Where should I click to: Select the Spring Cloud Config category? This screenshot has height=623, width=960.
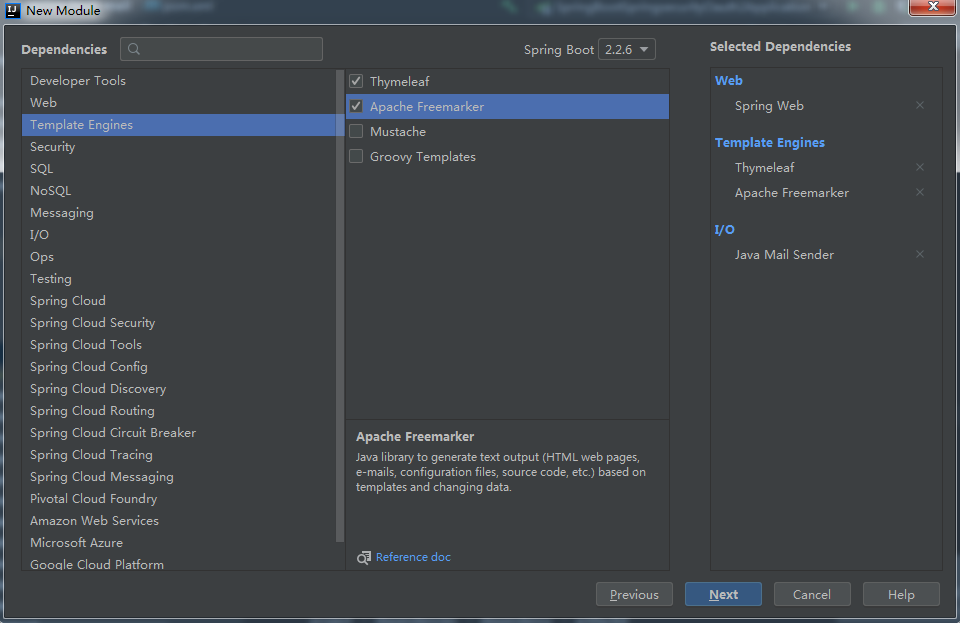(179, 367)
